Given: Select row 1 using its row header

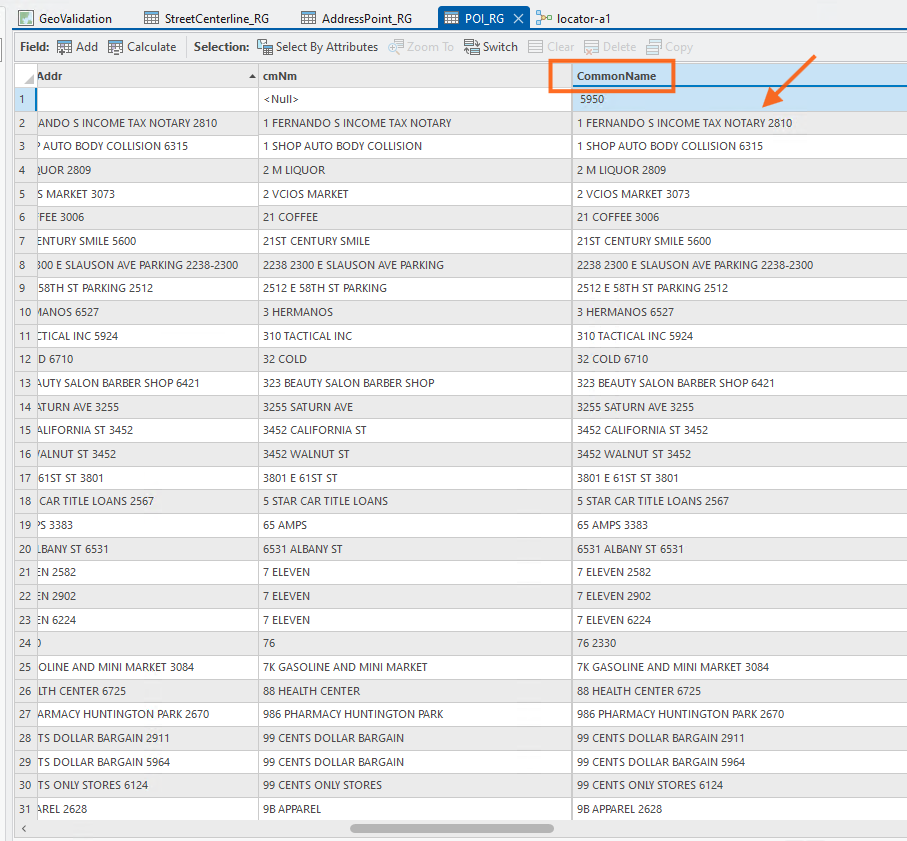Looking at the screenshot, I should point(22,99).
